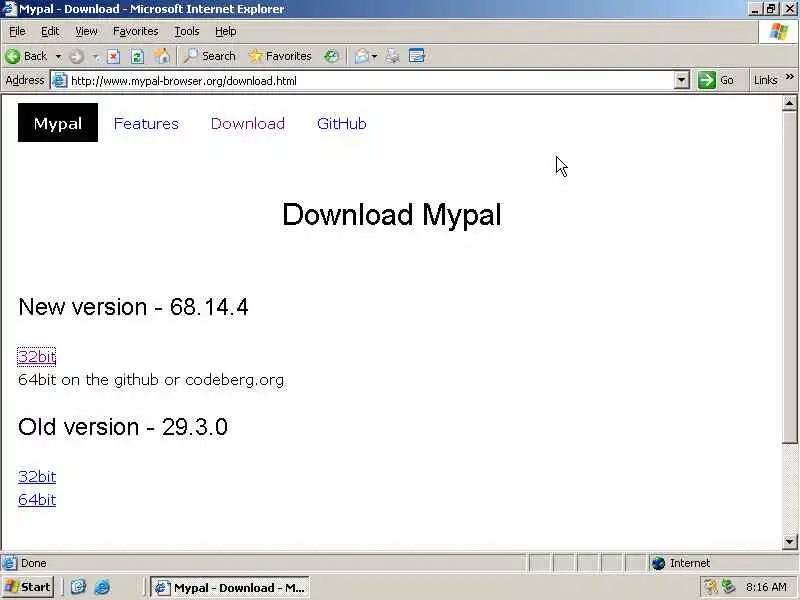Open the Help menu
Image resolution: width=800 pixels, height=600 pixels.
[x=226, y=32]
